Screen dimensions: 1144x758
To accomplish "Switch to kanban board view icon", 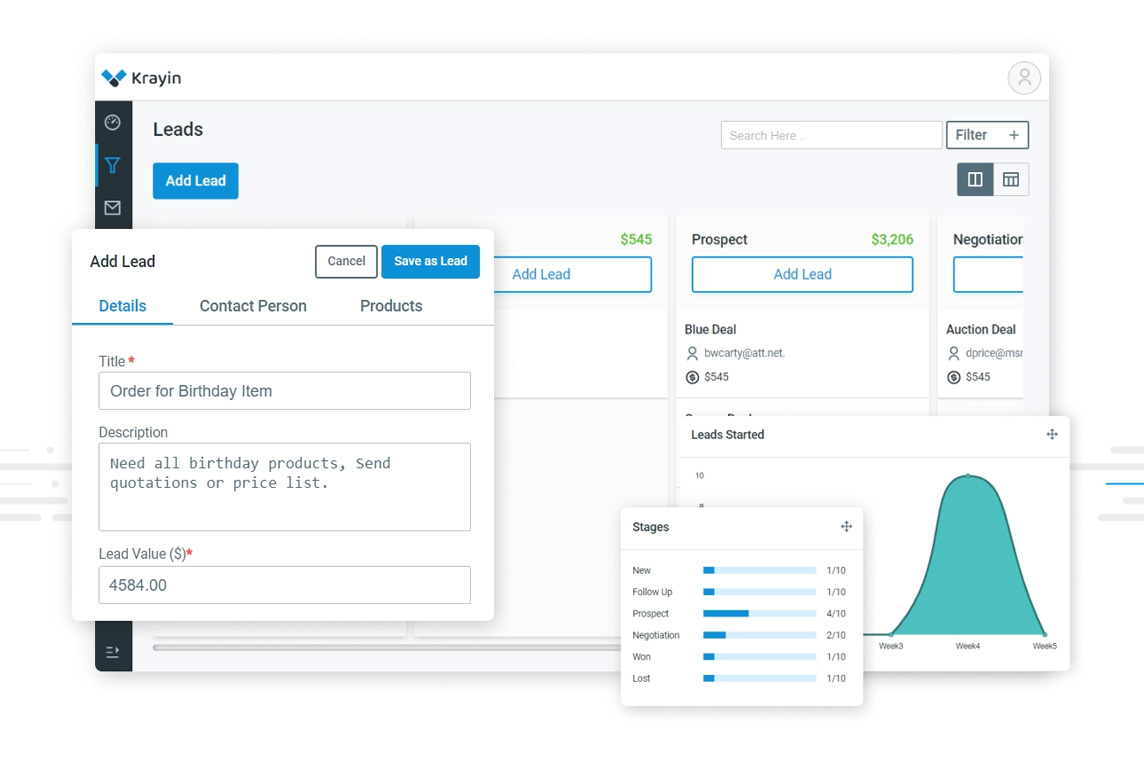I will [975, 179].
